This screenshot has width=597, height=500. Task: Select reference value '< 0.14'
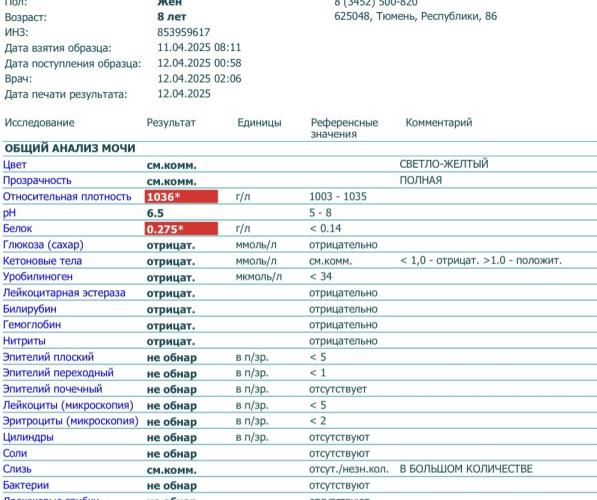326,228
